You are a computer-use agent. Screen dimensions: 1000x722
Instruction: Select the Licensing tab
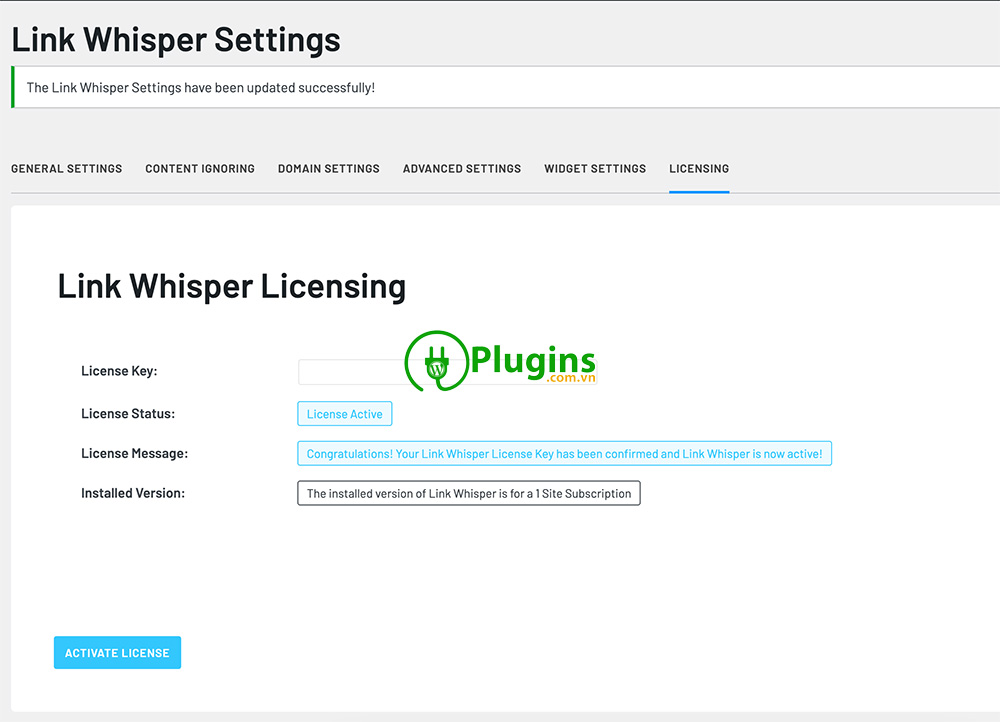coord(698,168)
